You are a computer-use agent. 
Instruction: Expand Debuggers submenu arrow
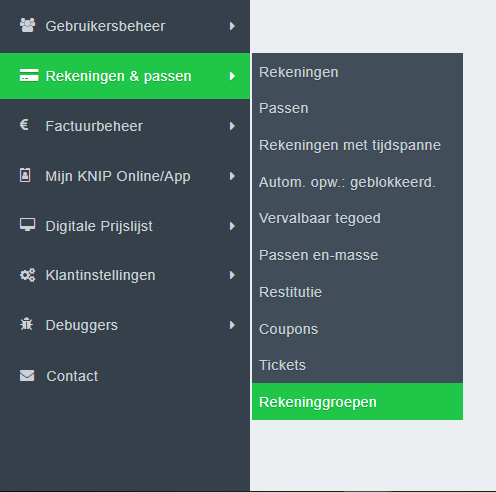pos(232,325)
